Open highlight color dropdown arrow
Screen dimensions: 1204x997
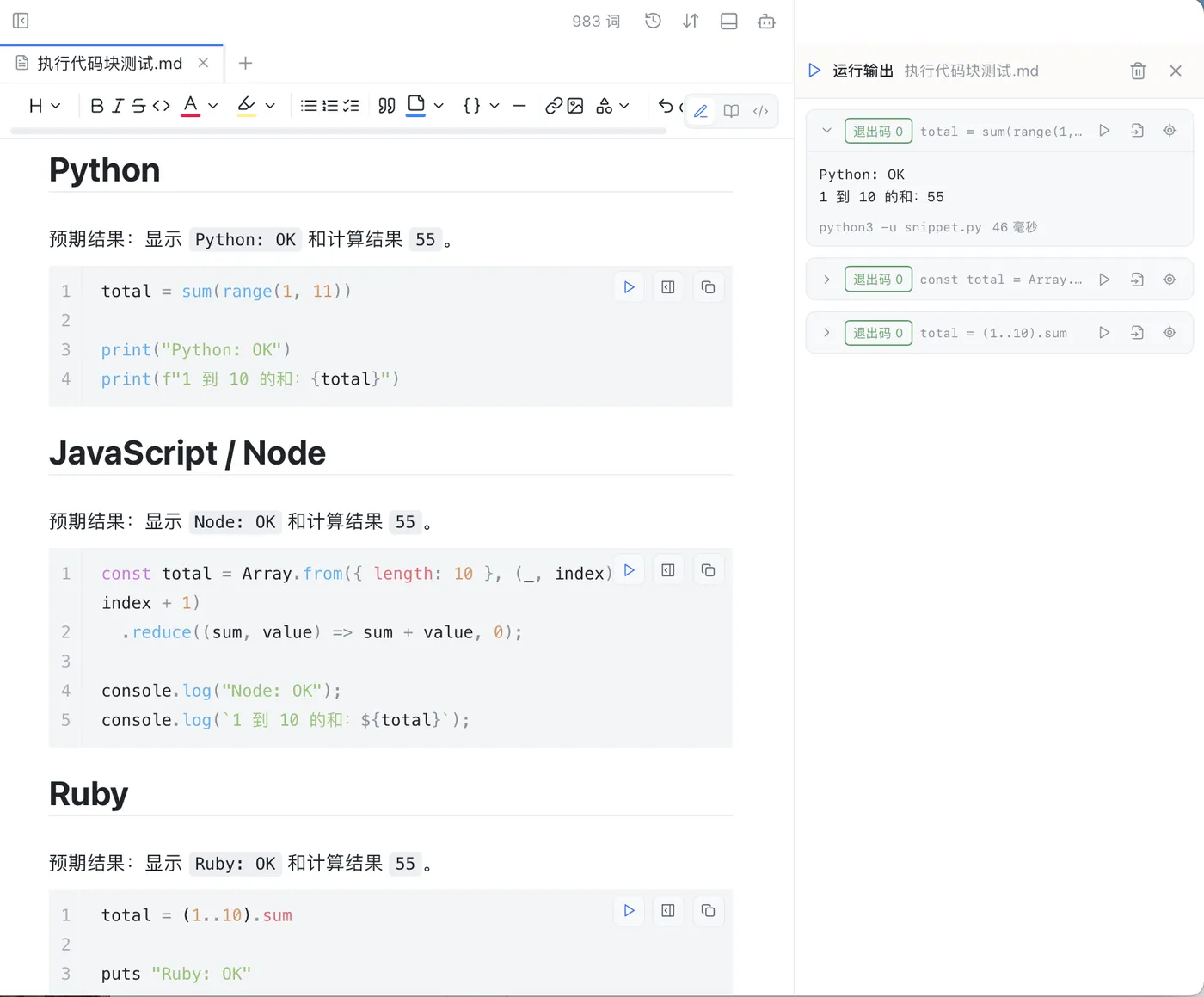270,106
